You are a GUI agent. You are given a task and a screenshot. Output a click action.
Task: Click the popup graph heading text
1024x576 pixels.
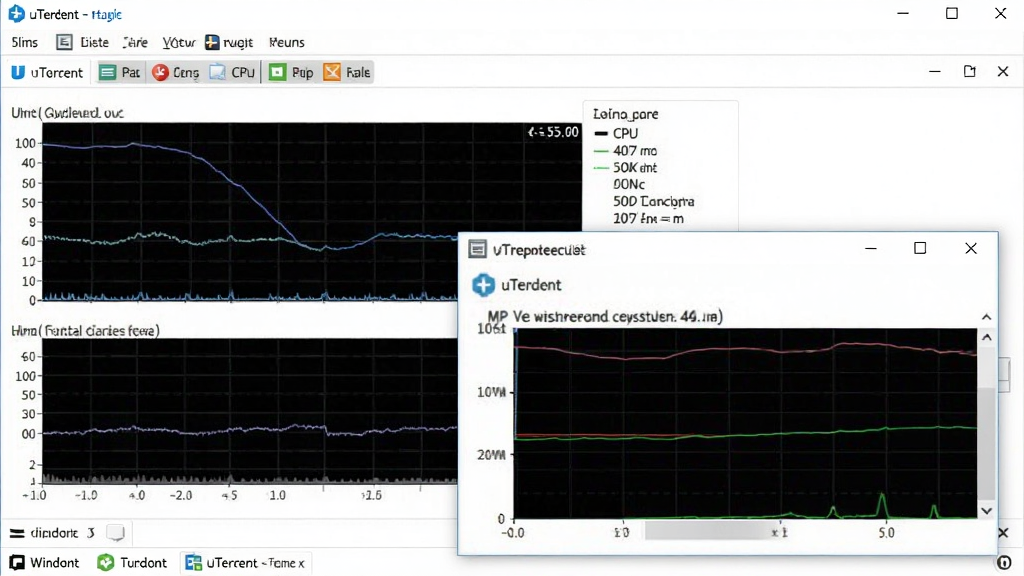[x=605, y=317]
